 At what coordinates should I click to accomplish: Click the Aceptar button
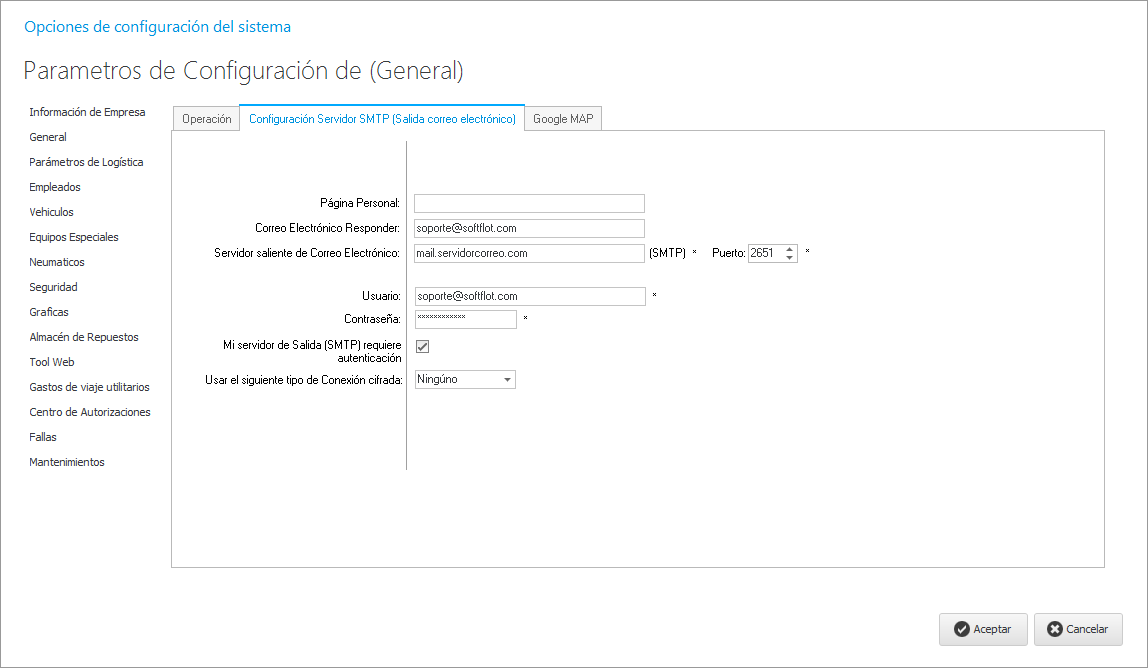point(982,629)
